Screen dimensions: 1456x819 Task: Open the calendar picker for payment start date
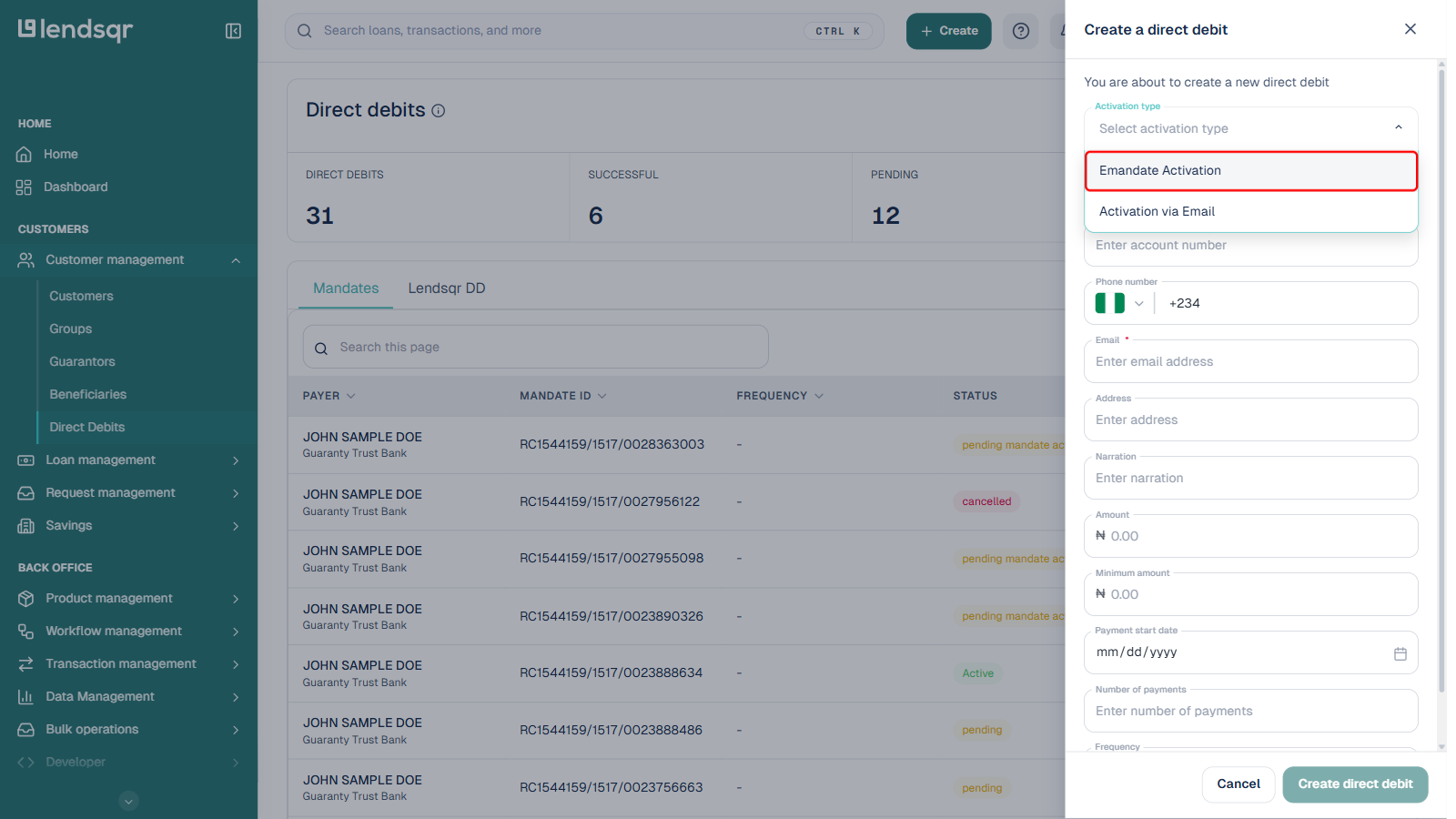tap(1400, 653)
